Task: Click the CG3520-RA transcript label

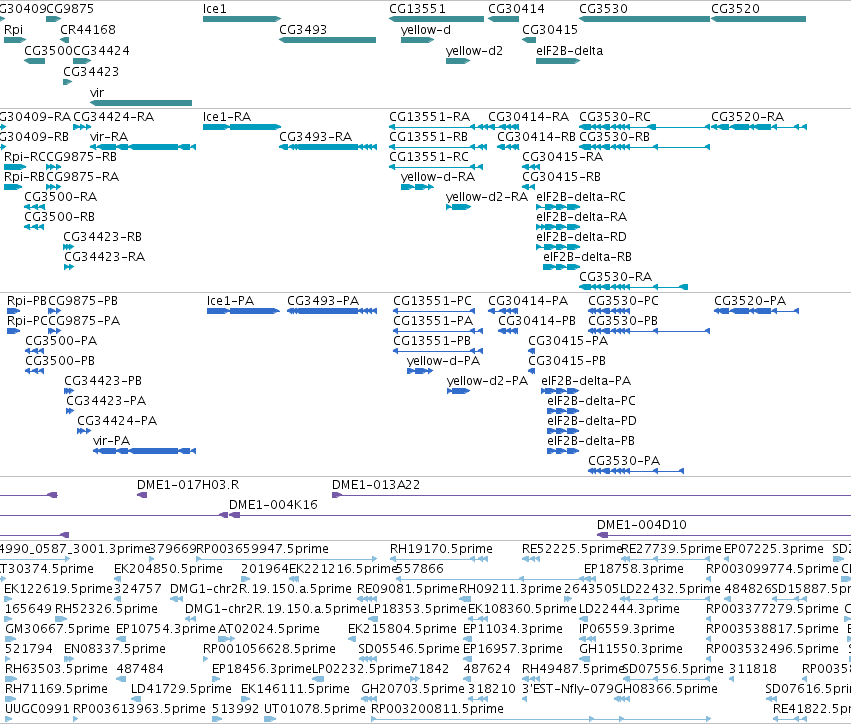Action: click(747, 117)
